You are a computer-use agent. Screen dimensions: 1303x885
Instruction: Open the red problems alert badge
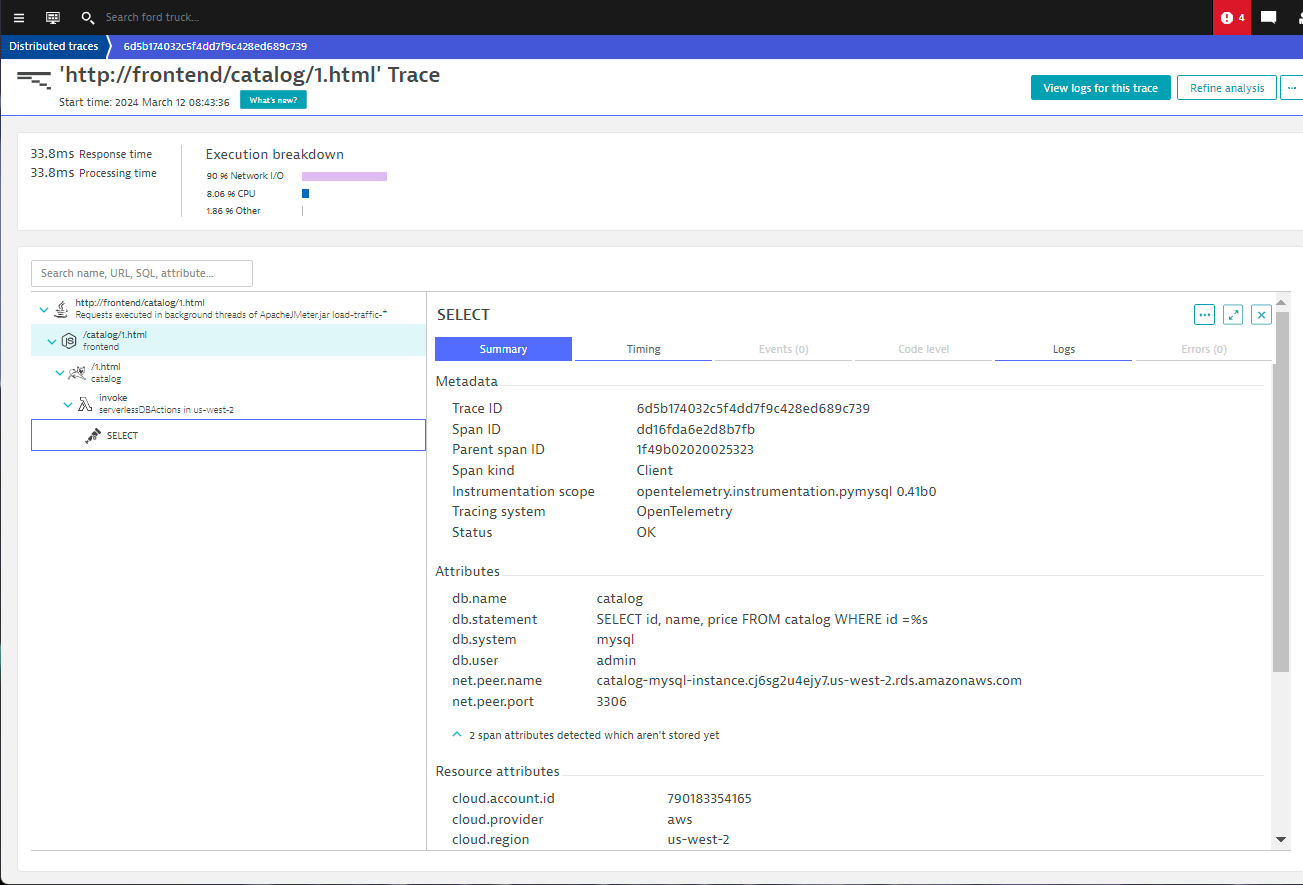[1232, 17]
